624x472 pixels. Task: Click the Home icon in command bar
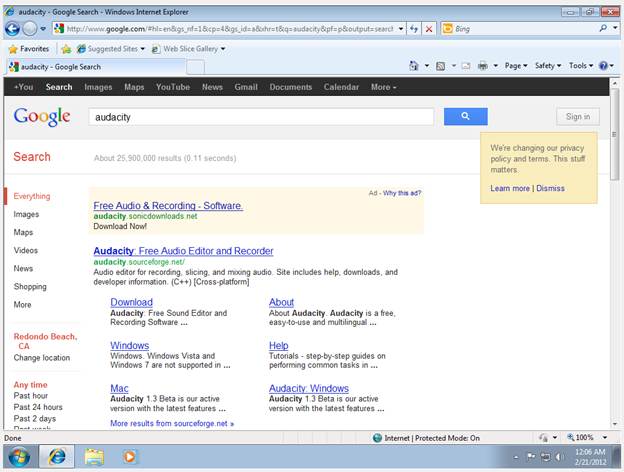pos(414,66)
